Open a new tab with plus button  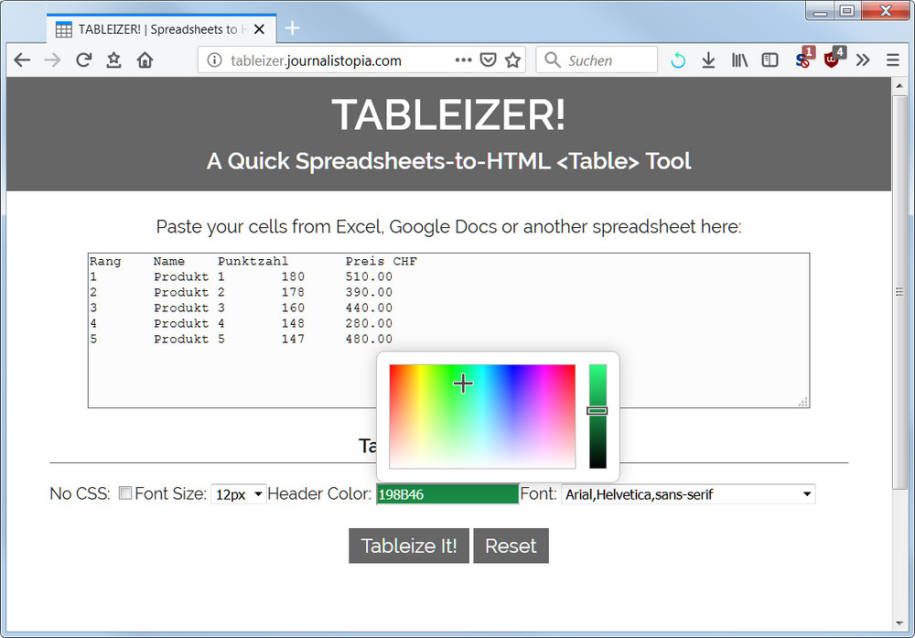pyautogui.click(x=292, y=28)
